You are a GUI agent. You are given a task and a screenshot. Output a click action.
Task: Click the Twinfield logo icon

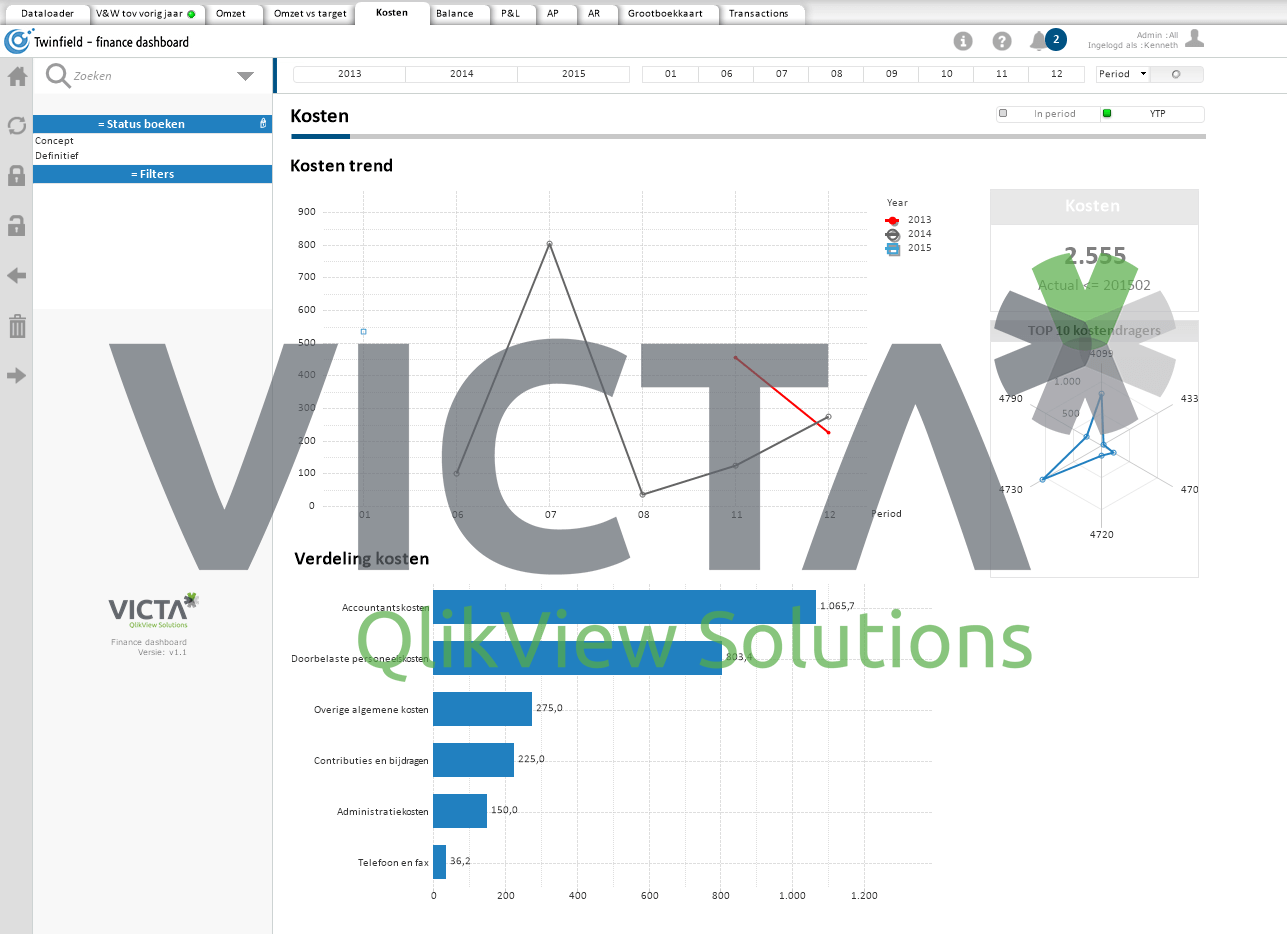(18, 41)
